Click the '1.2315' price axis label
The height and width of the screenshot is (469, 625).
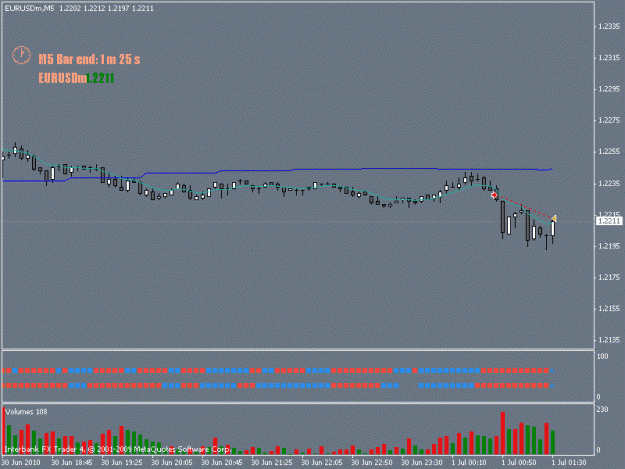click(x=609, y=58)
